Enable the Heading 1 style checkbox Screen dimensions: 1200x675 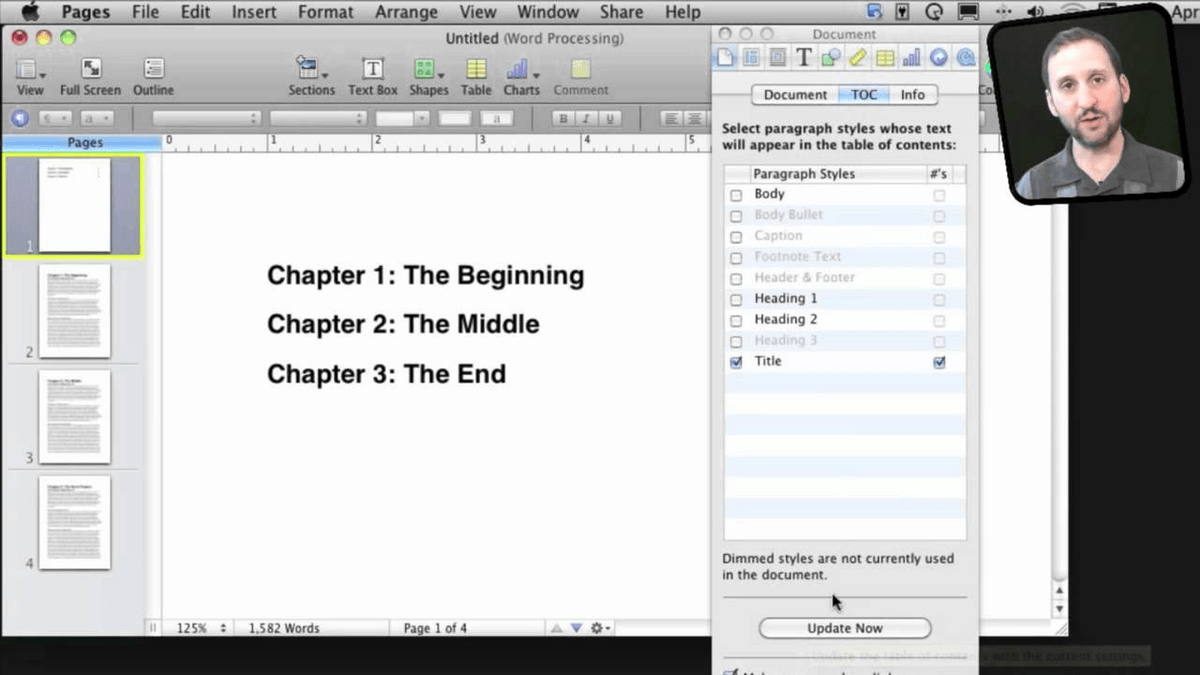[736, 300]
